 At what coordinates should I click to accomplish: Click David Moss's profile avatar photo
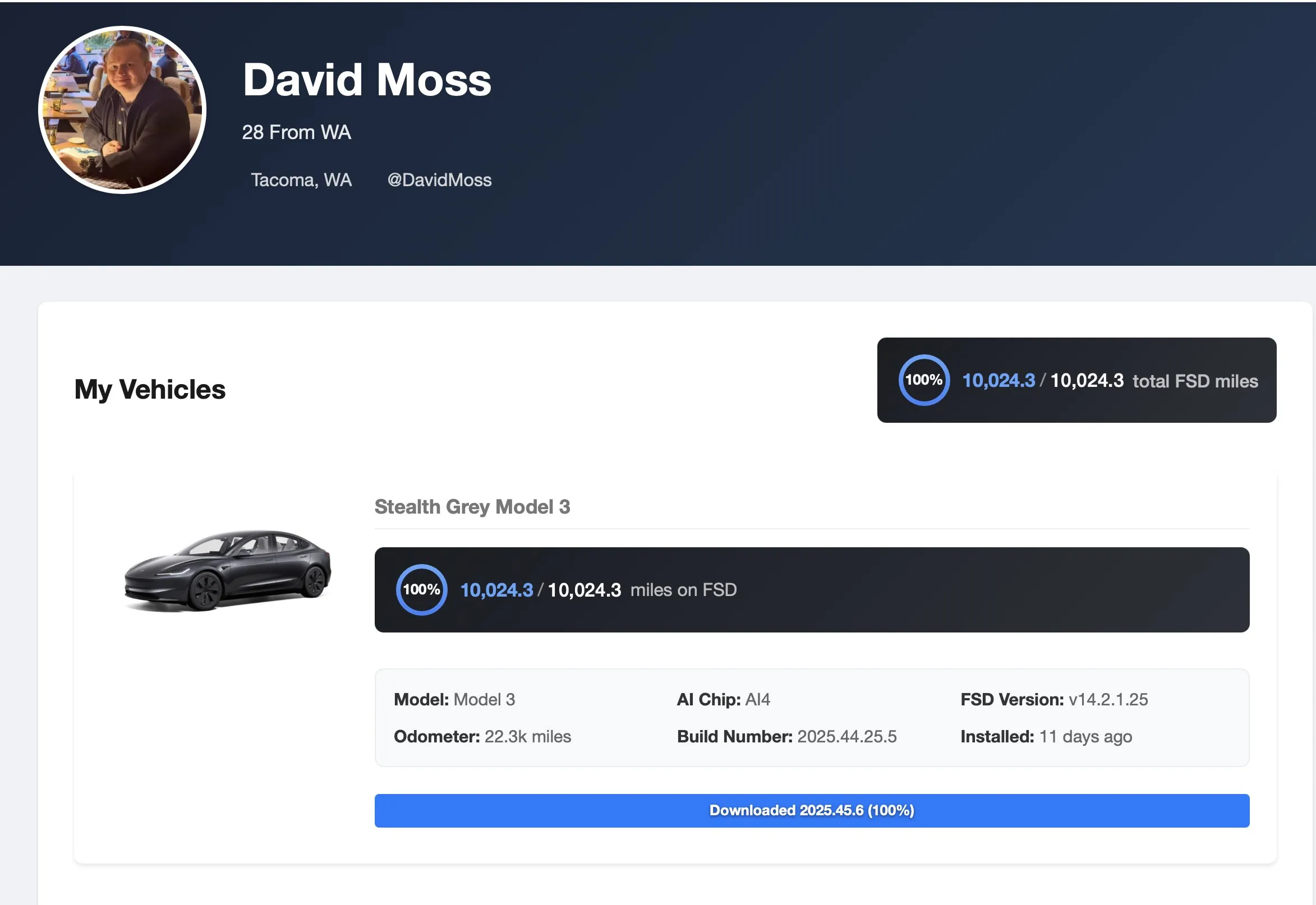pyautogui.click(x=122, y=110)
